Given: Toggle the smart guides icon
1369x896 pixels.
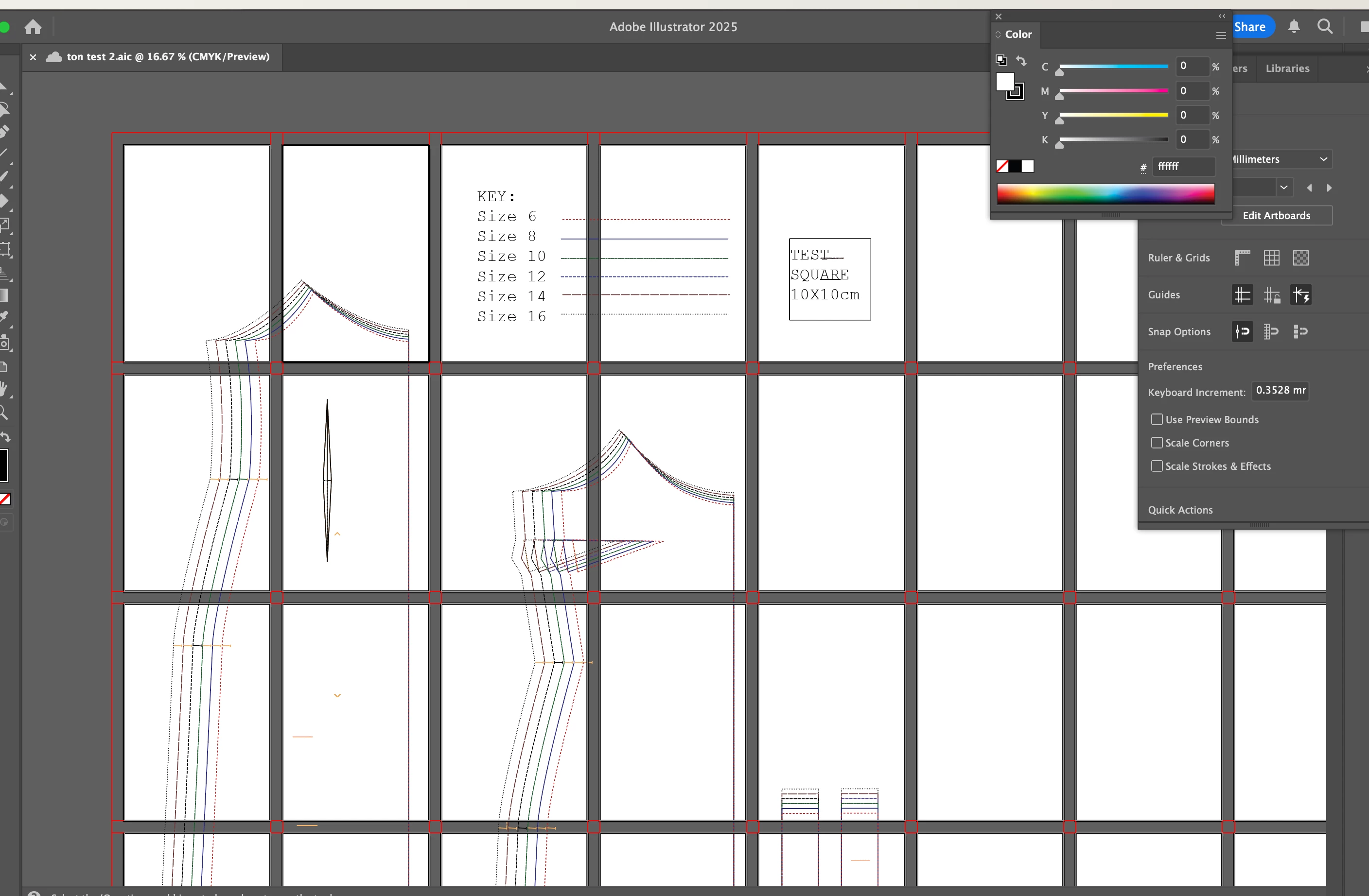Looking at the screenshot, I should pyautogui.click(x=1300, y=295).
